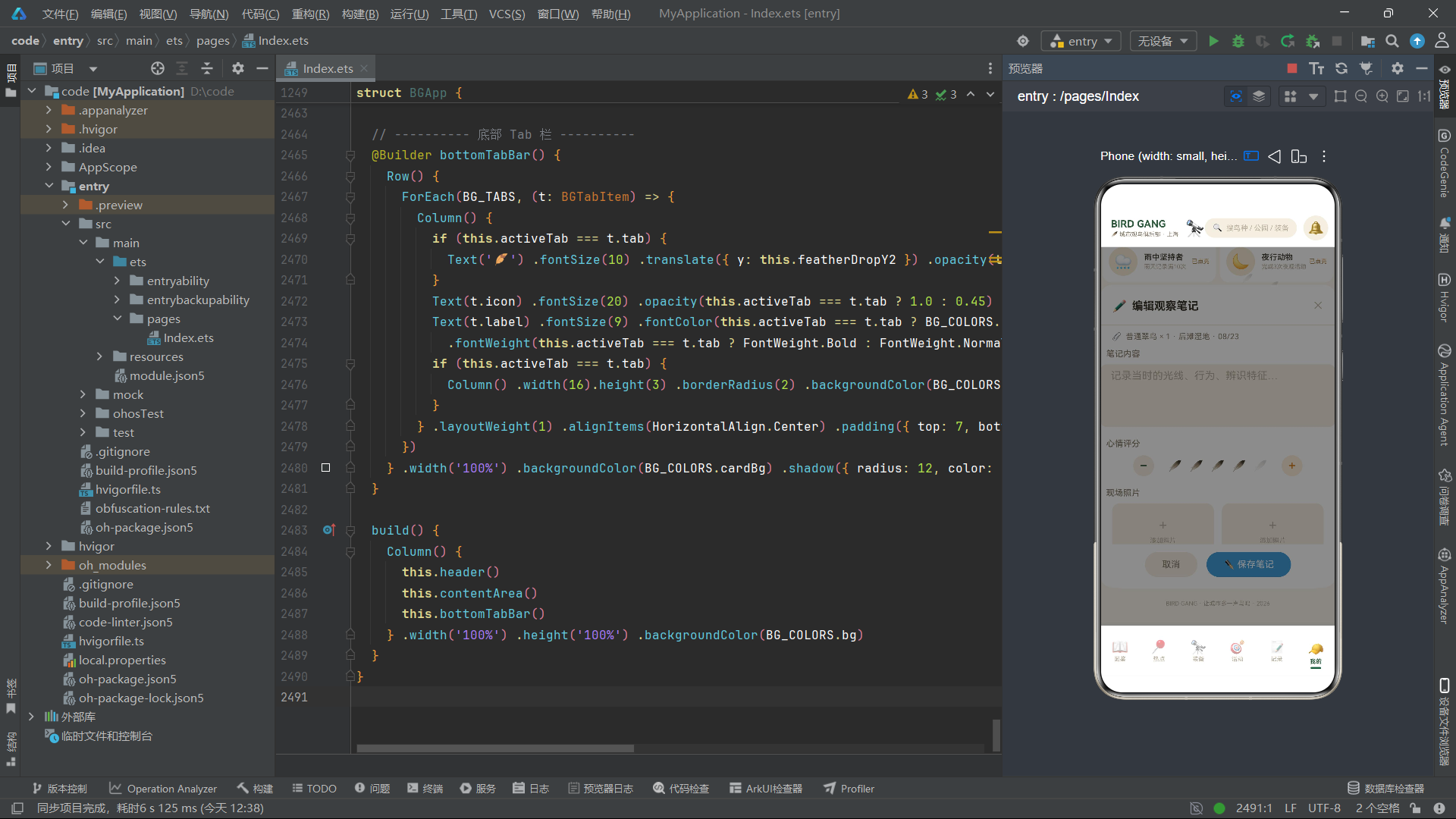Set mood rating to fifth feather
The image size is (1456, 819).
click(1261, 466)
